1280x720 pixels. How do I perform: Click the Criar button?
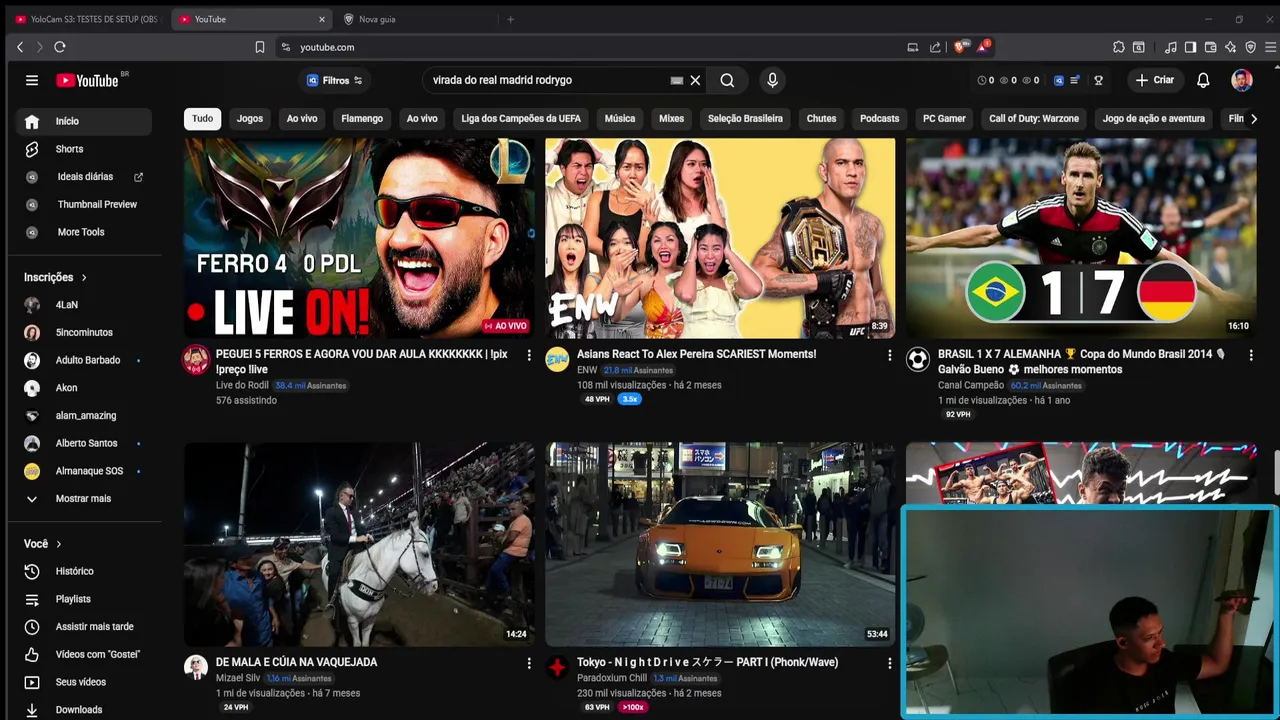coord(1154,80)
